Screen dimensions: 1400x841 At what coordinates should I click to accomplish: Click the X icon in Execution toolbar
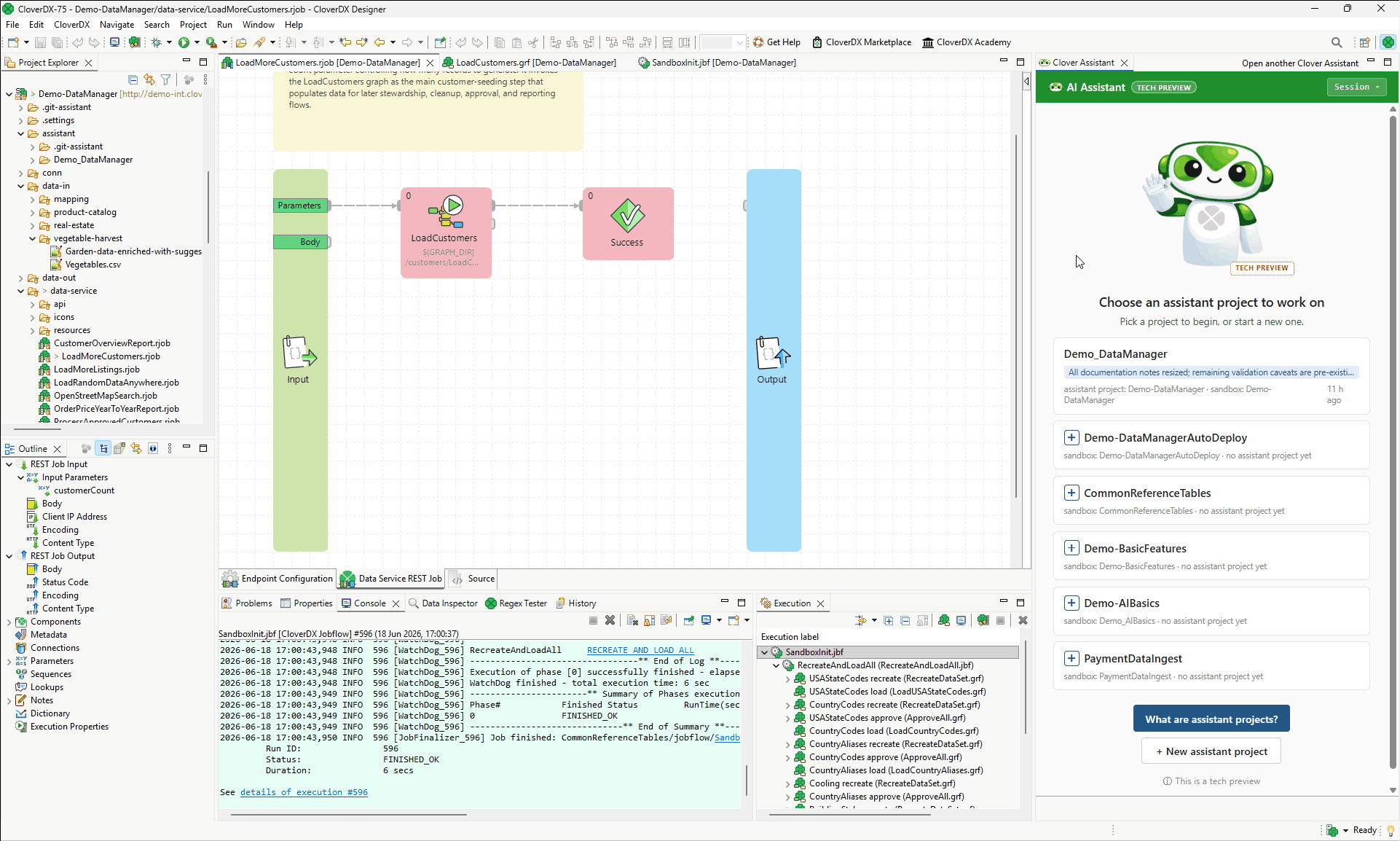click(x=1023, y=620)
